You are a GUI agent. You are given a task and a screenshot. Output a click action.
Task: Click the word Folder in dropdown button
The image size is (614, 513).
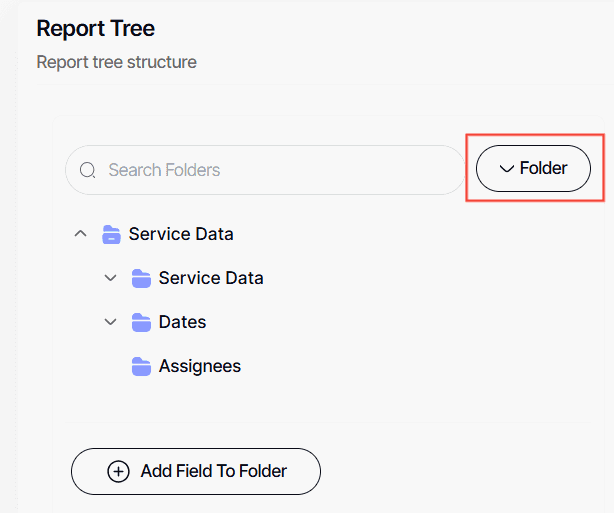(543, 168)
